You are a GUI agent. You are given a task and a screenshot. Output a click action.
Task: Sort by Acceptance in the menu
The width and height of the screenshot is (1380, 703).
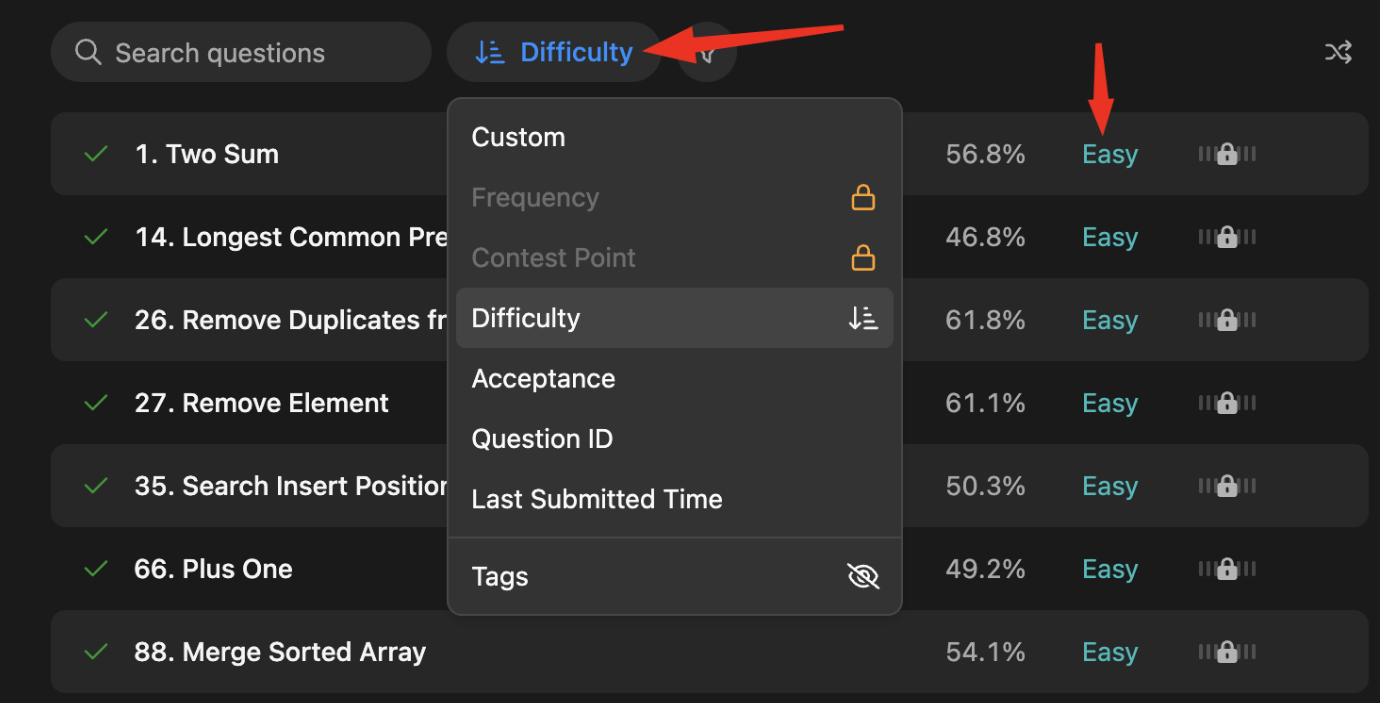coord(543,379)
